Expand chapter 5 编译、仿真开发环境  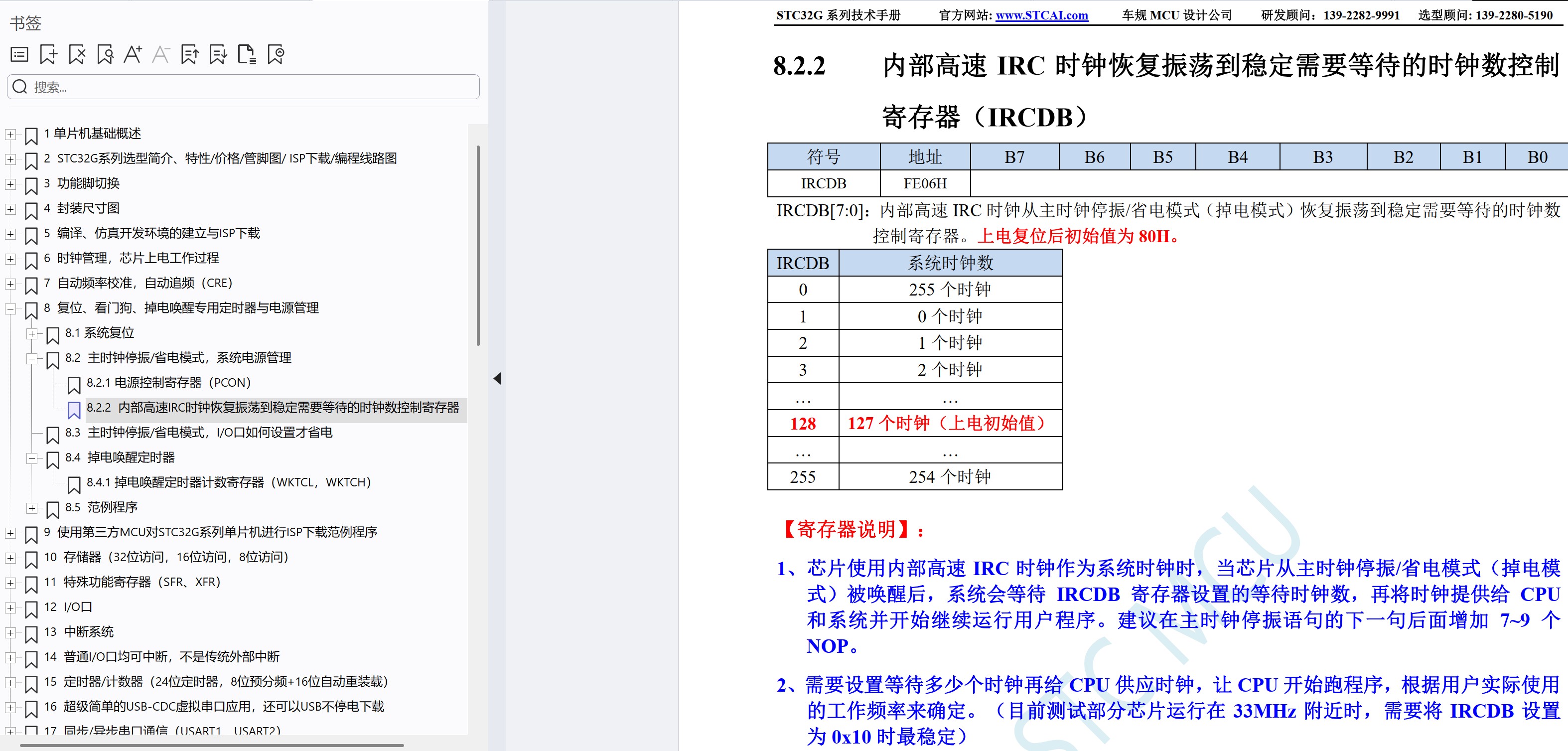[10, 234]
